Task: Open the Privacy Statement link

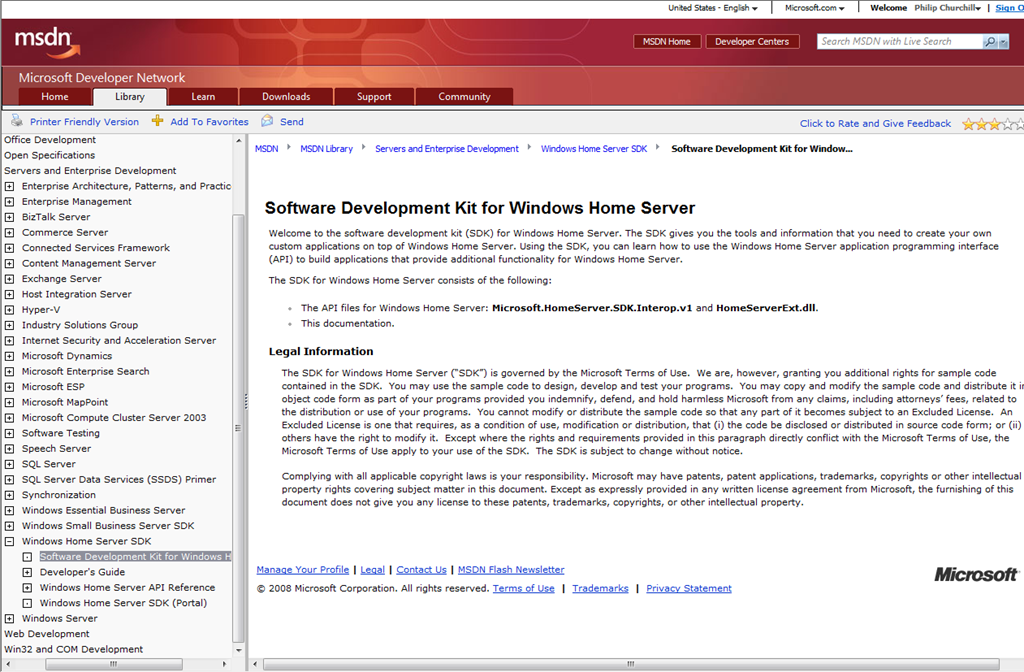Action: click(x=689, y=588)
